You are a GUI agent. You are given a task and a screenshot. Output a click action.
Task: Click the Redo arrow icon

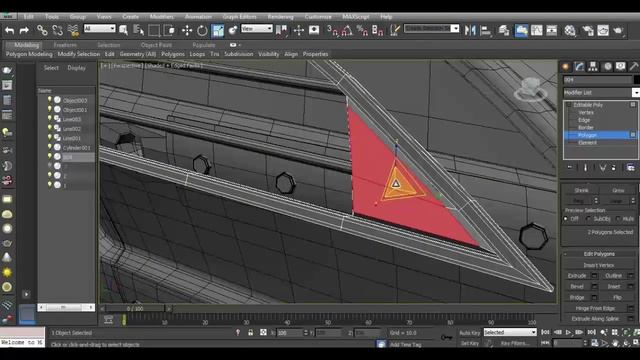pyautogui.click(x=24, y=30)
